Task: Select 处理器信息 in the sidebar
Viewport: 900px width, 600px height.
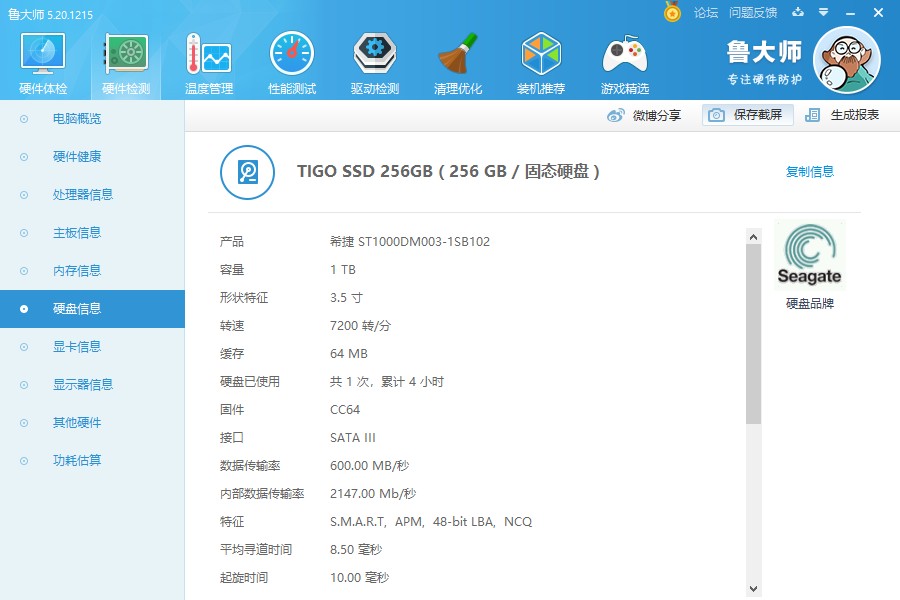Action: click(82, 195)
